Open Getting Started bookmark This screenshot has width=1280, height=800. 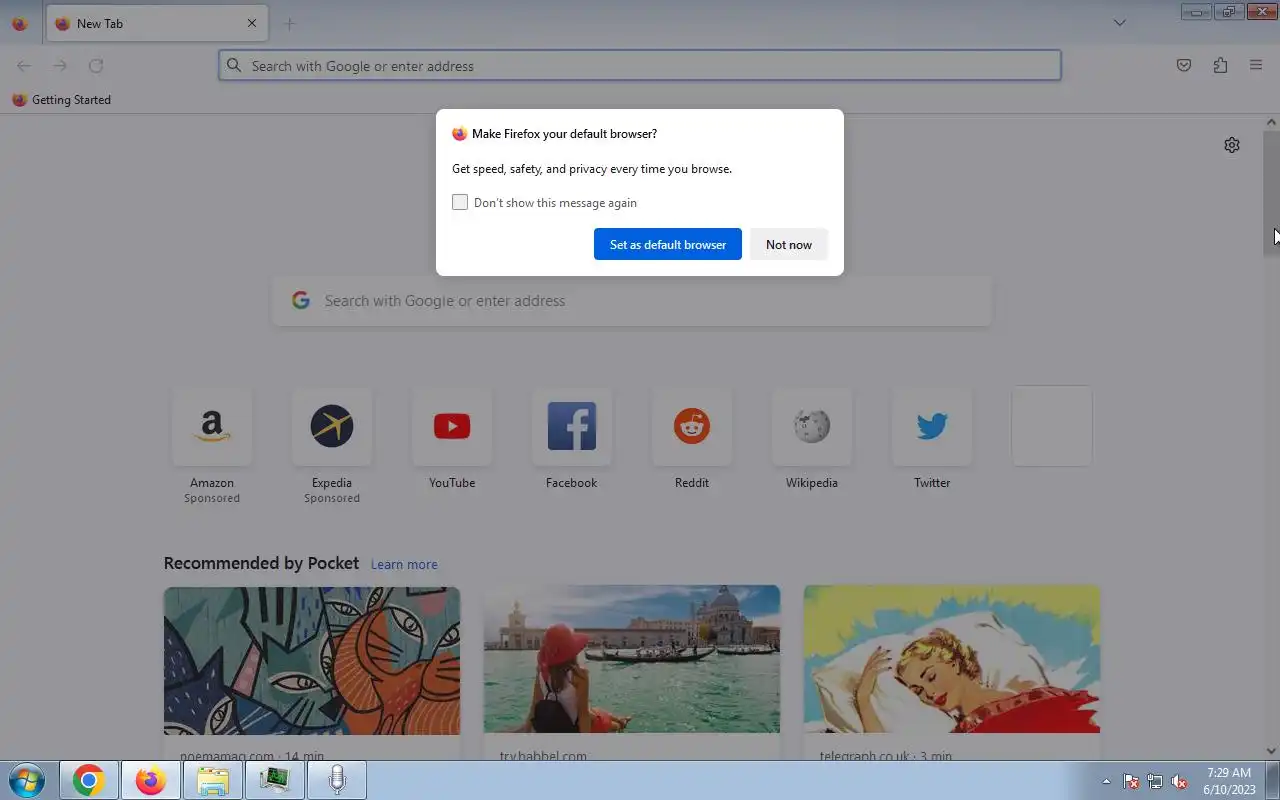pos(61,100)
